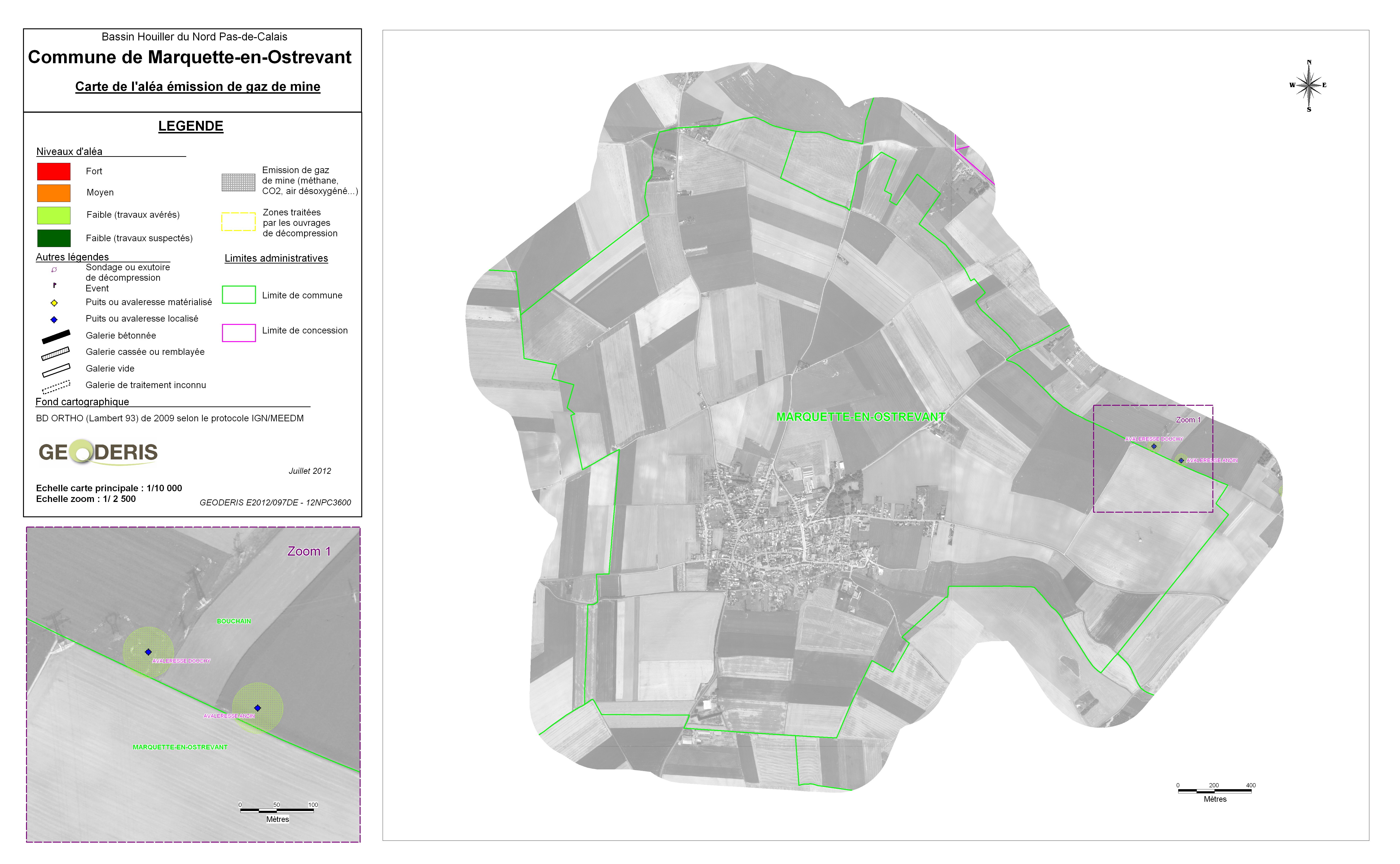The width and height of the screenshot is (1400, 864).
Task: Click the 'BOUCHAIN' label in the inset
Action: coord(234,621)
